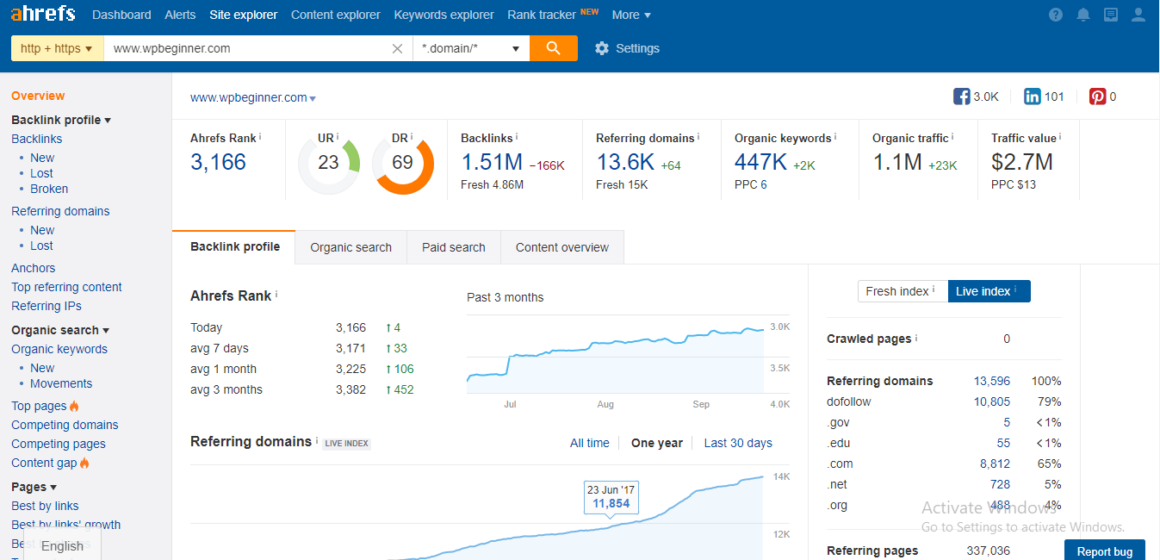Open Alerts in the top menu
Screen dimensions: 1160x560
[x=181, y=15]
